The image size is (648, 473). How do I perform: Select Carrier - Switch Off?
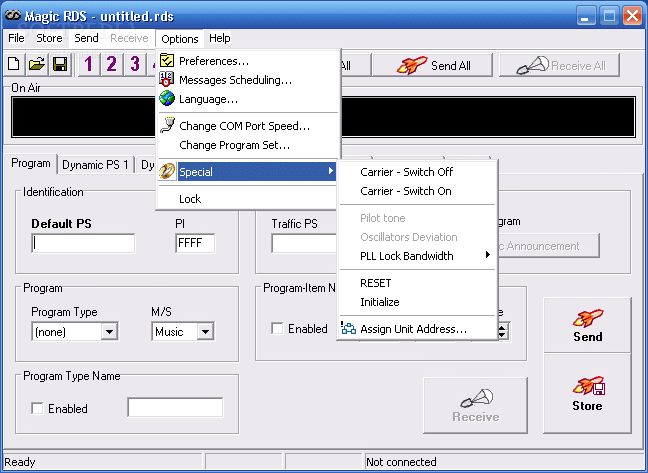(417, 172)
